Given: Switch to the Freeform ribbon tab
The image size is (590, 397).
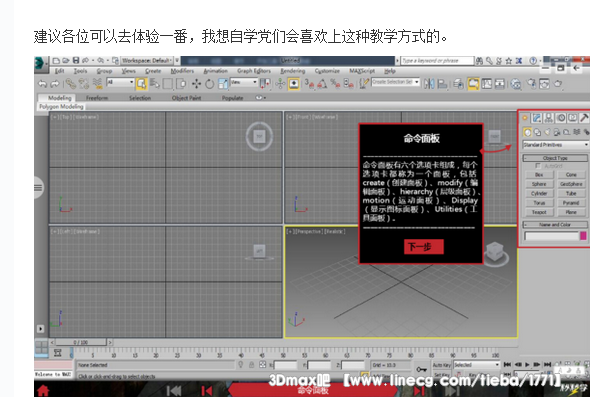Looking at the screenshot, I should [x=97, y=98].
